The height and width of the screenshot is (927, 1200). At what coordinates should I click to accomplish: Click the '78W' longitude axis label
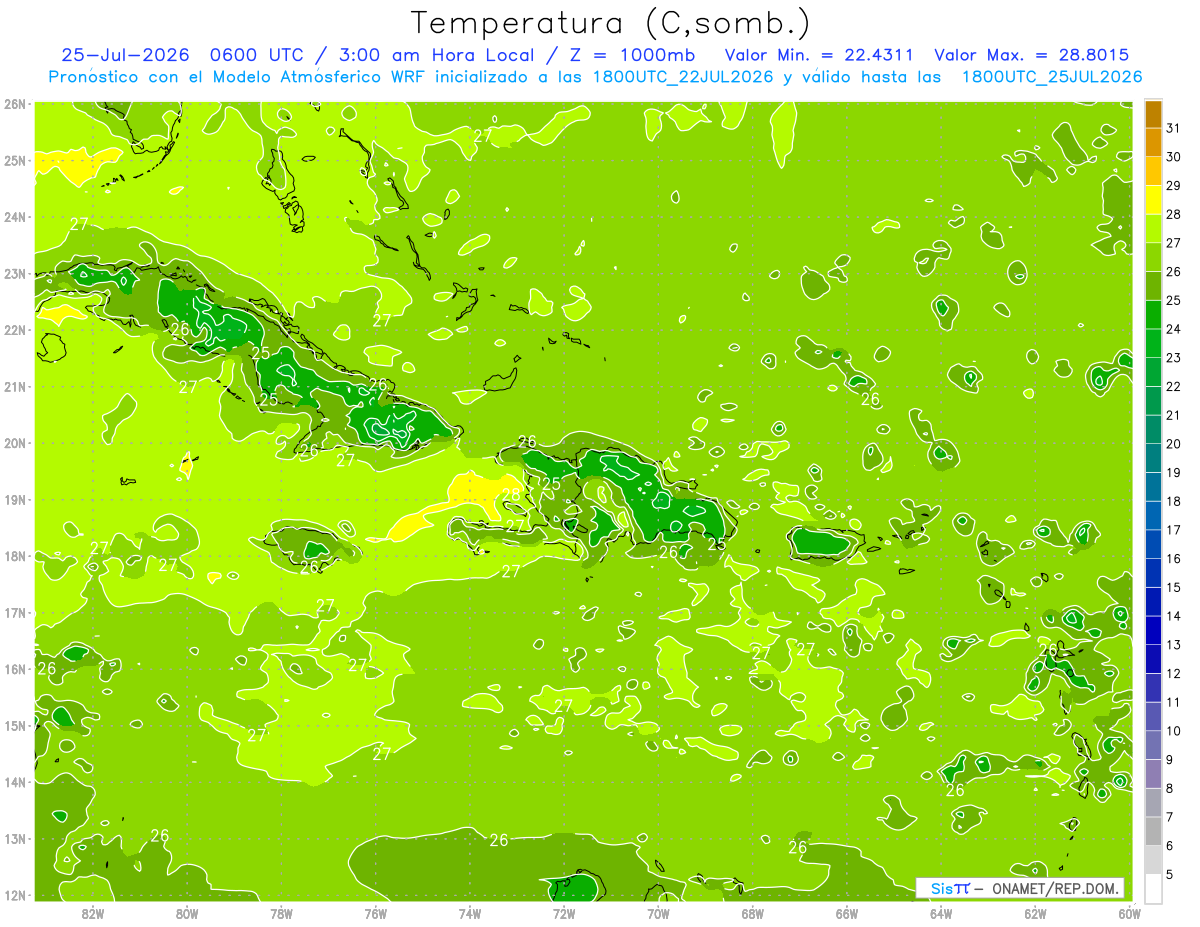pos(281,913)
